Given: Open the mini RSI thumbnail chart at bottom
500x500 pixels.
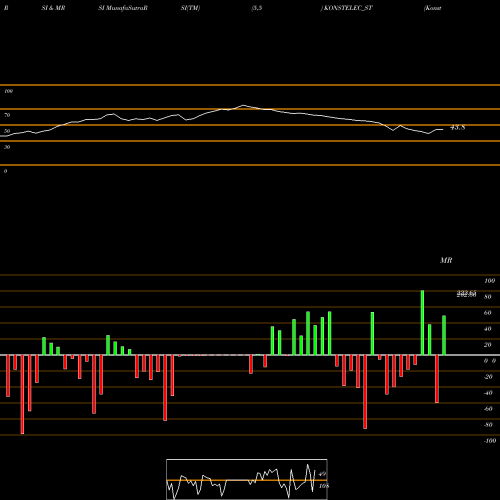Looking at the screenshot, I should (247, 479).
